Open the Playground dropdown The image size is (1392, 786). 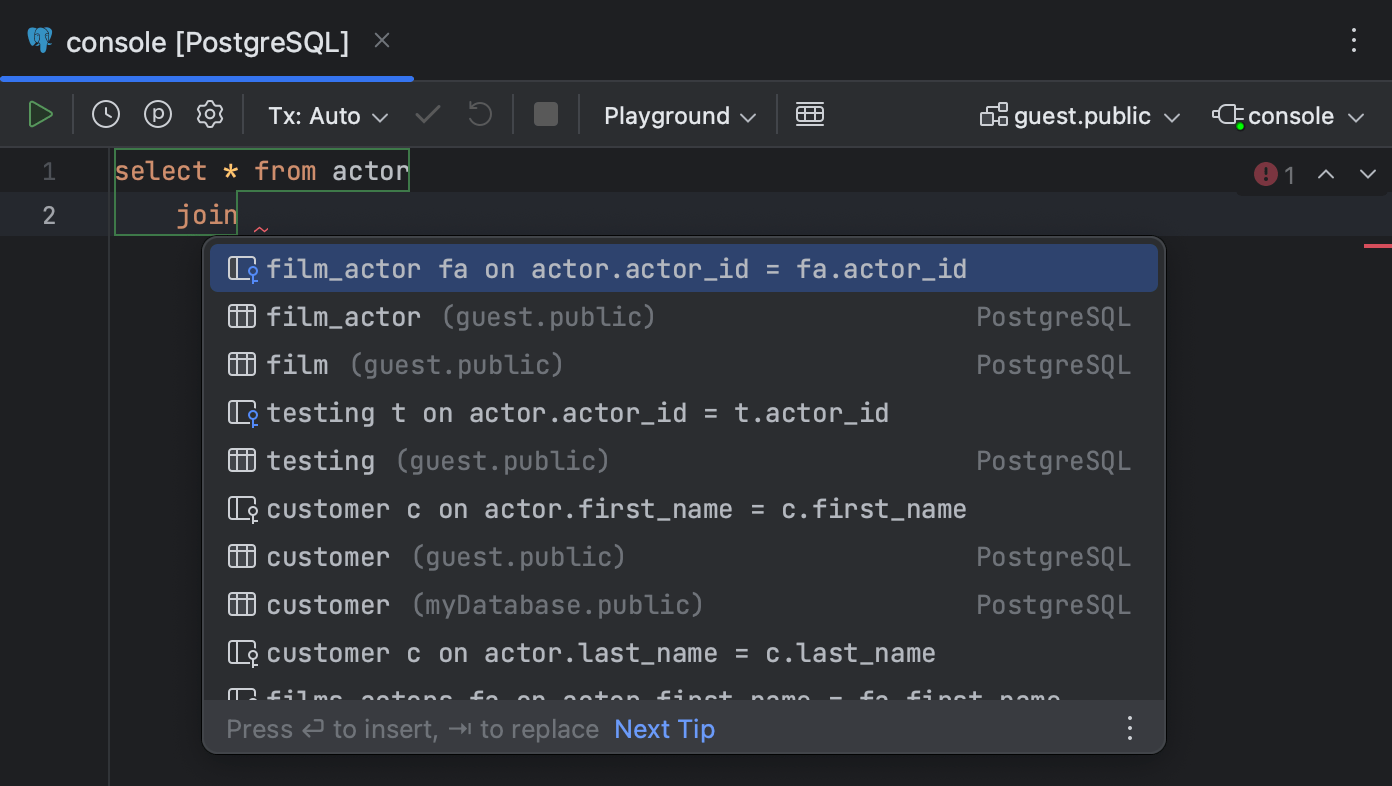678,114
